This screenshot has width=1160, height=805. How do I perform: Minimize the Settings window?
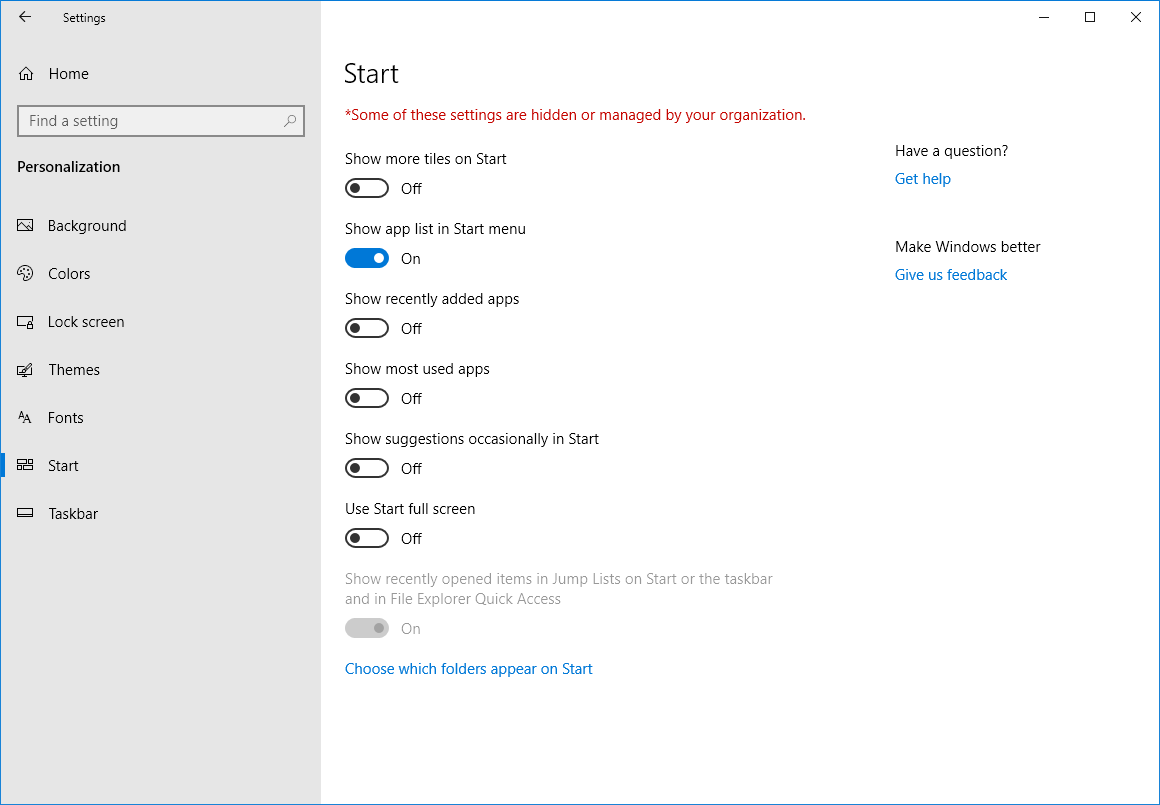pyautogui.click(x=1044, y=17)
